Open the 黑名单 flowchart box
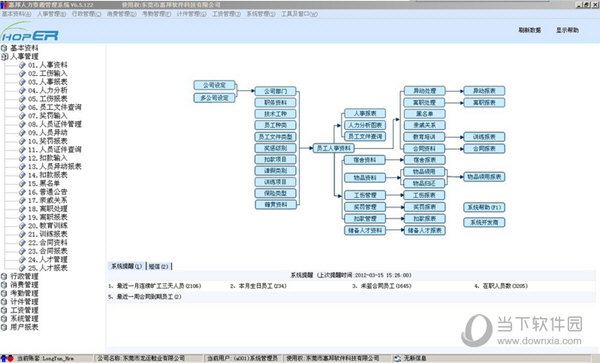 424,114
